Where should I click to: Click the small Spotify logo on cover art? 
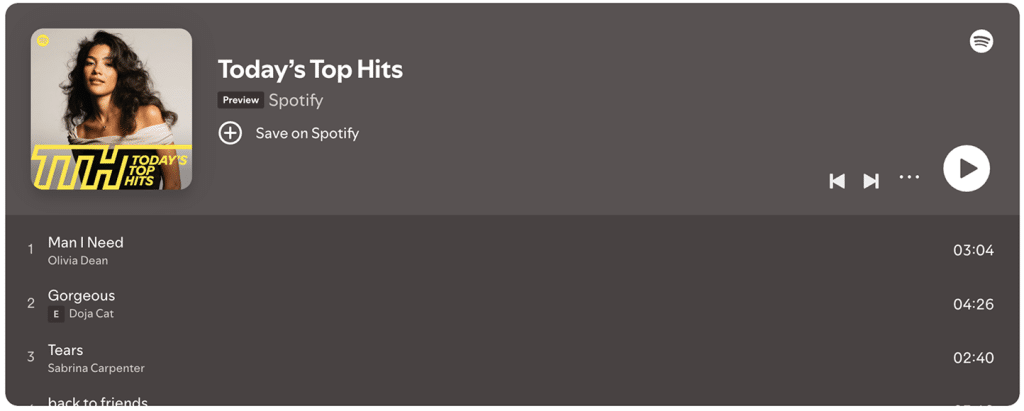[x=43, y=41]
